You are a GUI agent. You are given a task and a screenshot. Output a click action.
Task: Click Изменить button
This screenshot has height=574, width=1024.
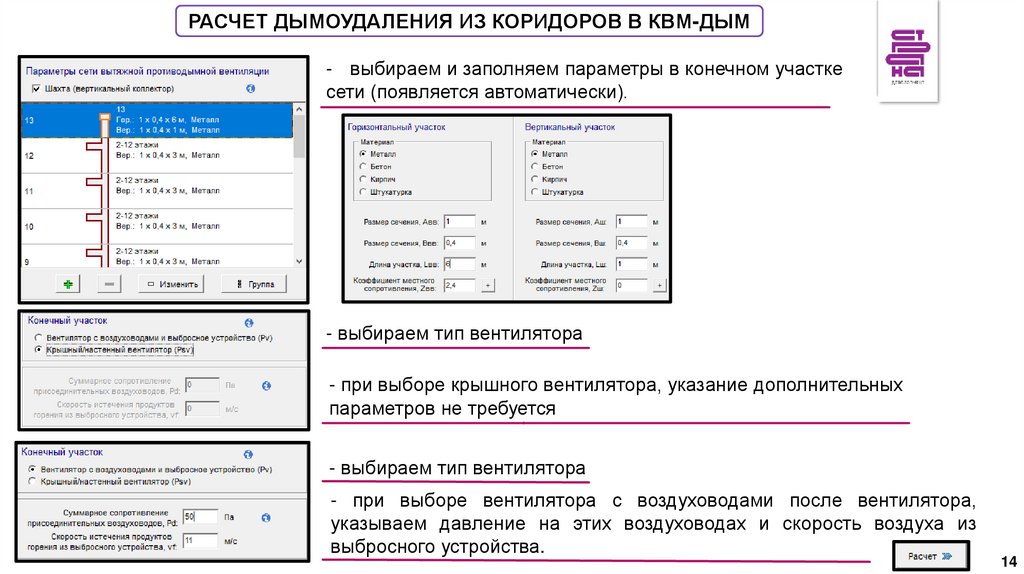[171, 284]
